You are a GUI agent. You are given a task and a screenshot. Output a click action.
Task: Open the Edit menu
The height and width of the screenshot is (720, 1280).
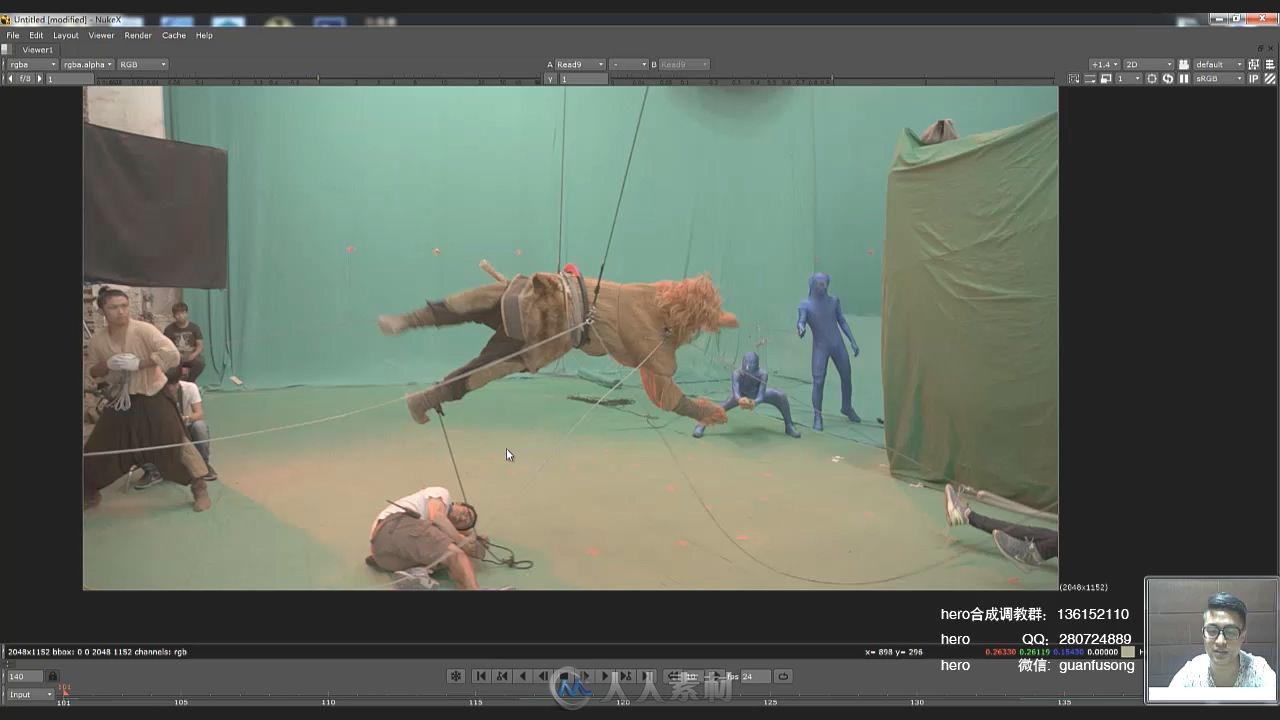pos(36,35)
